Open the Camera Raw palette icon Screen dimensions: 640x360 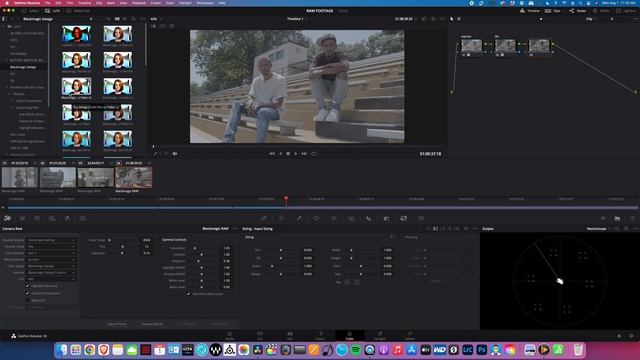[7, 218]
